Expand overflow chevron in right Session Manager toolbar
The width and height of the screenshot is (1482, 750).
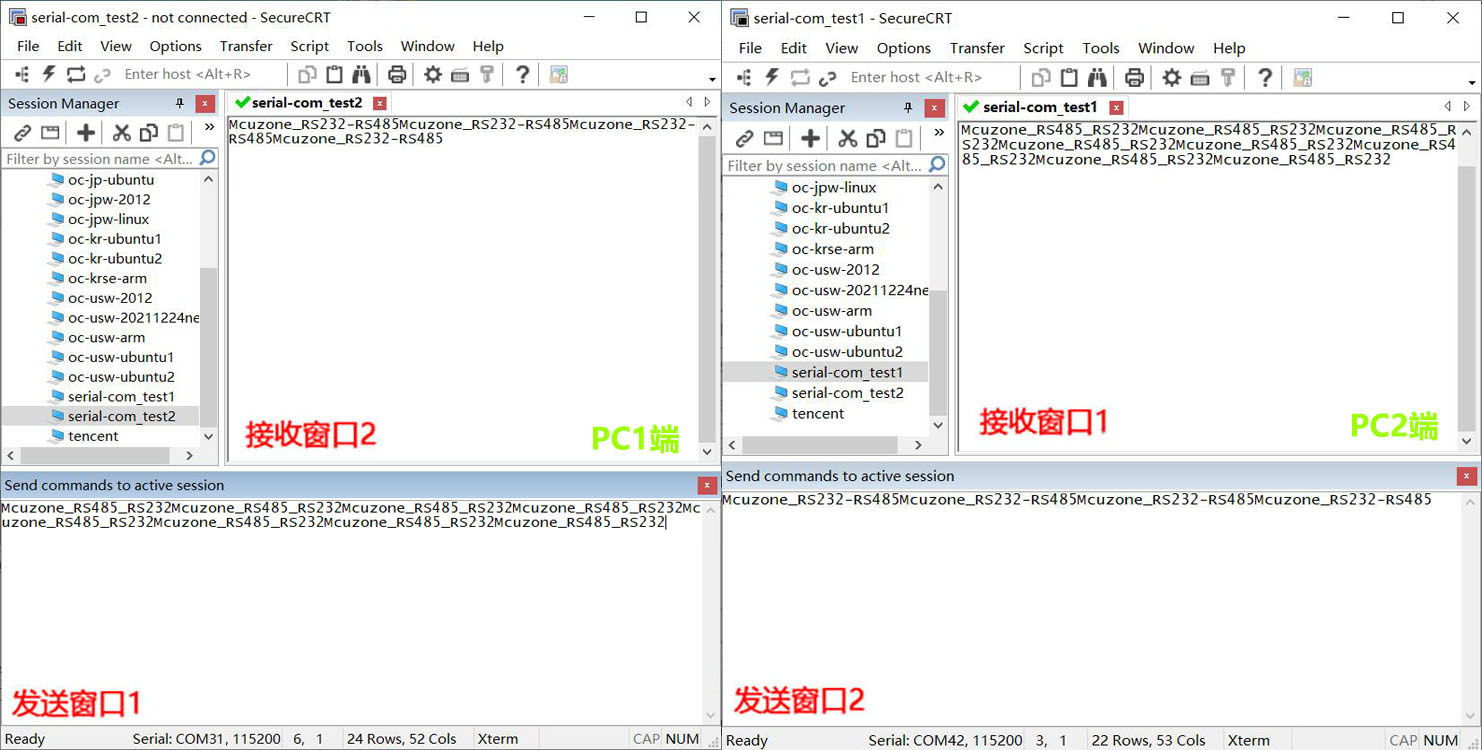click(x=938, y=133)
